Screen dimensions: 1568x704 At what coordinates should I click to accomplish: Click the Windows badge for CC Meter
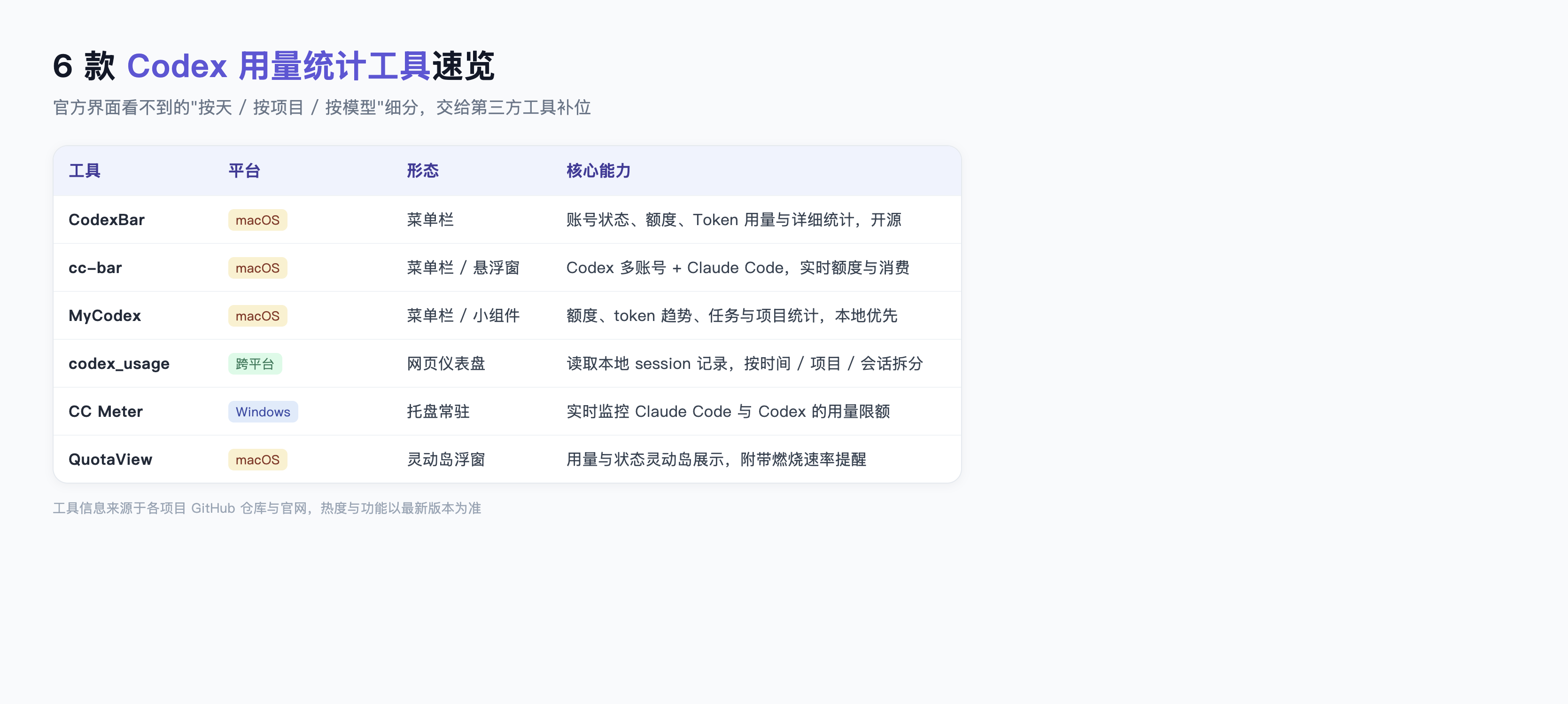tap(263, 412)
